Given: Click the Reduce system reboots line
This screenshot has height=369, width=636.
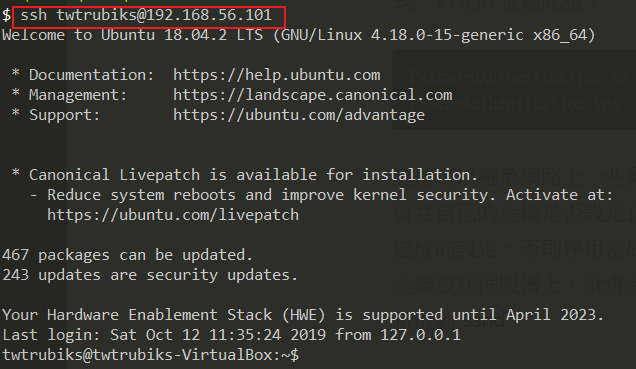Looking at the screenshot, I should pyautogui.click(x=321, y=195).
